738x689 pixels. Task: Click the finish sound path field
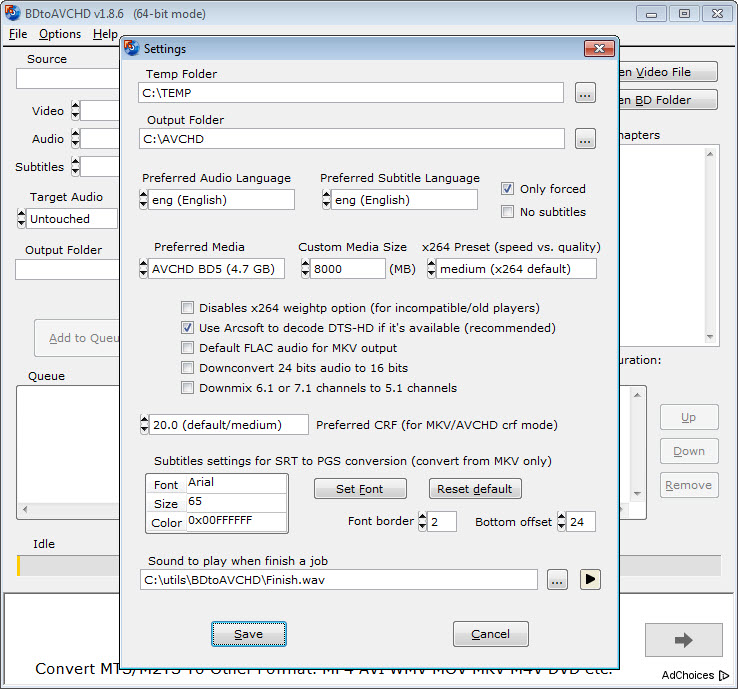click(338, 580)
